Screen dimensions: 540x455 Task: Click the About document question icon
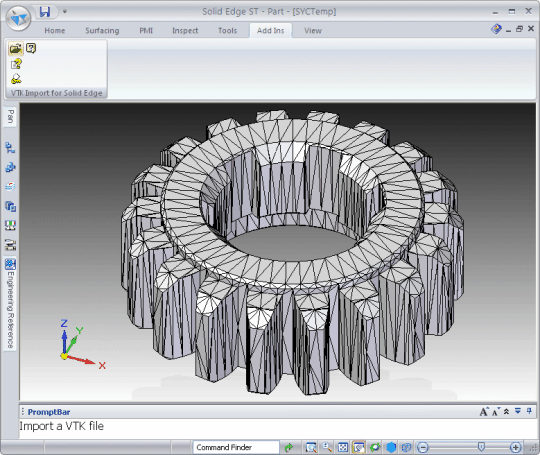16,64
